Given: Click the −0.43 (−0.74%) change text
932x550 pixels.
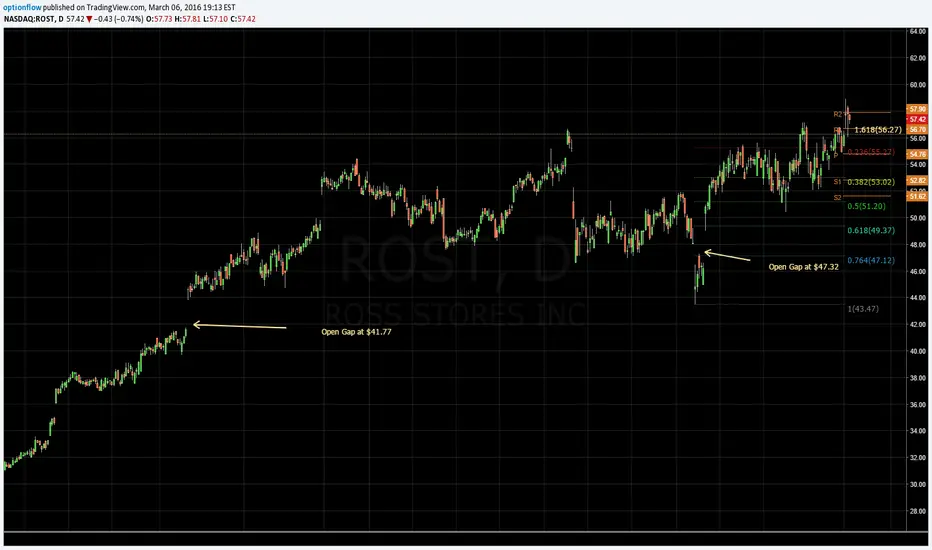Looking at the screenshot, I should pyautogui.click(x=118, y=19).
